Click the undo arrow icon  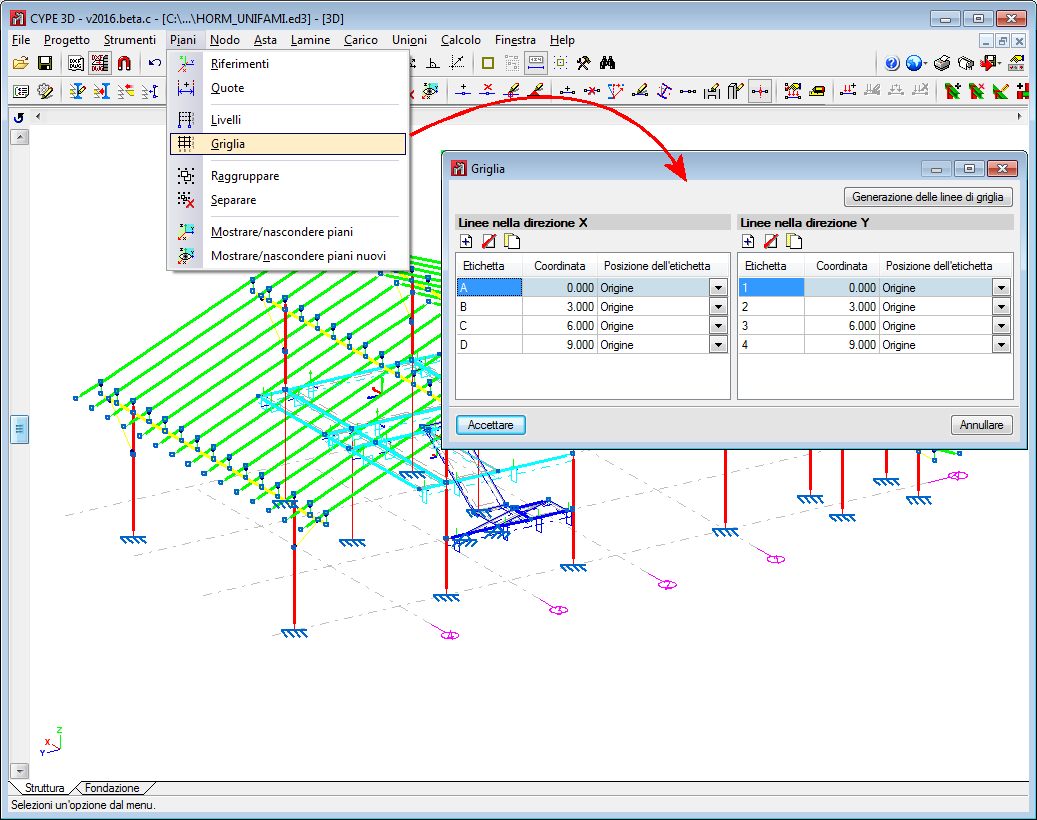pyautogui.click(x=155, y=63)
